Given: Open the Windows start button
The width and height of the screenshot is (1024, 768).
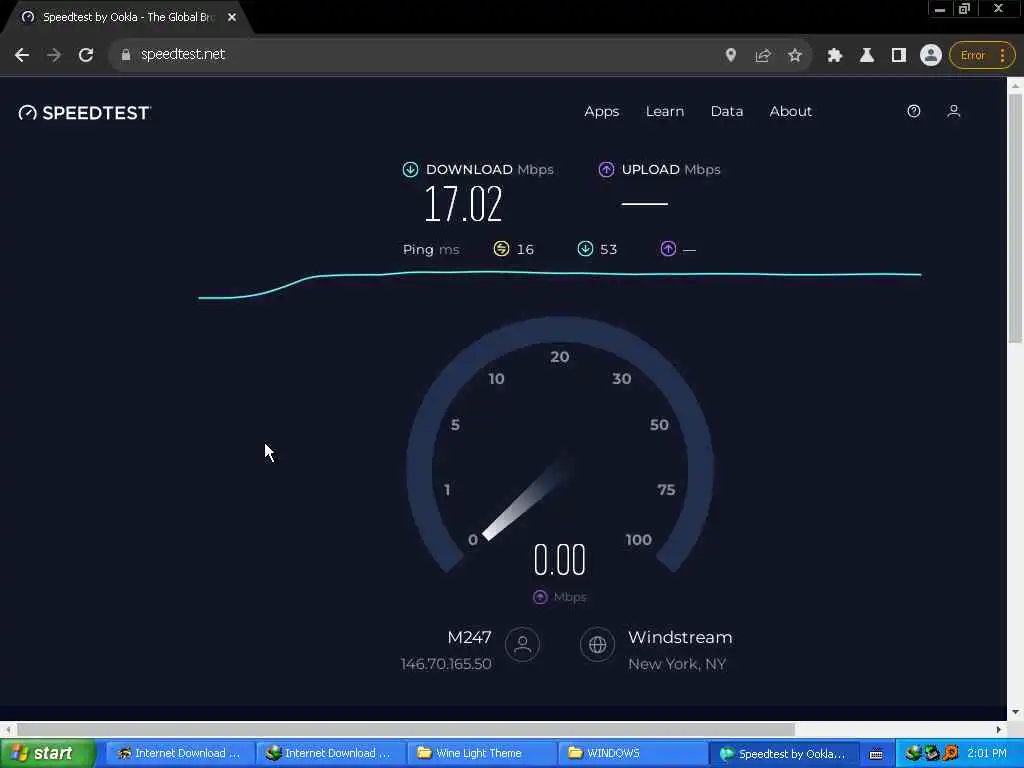Looking at the screenshot, I should tap(48, 754).
